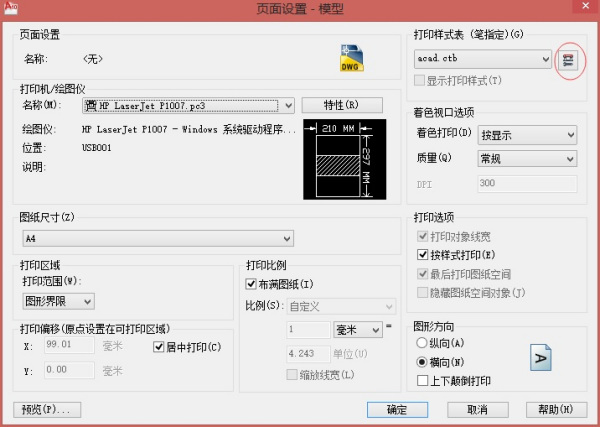Confirm with the 确定 button
This screenshot has height=427, width=600.
(397, 410)
